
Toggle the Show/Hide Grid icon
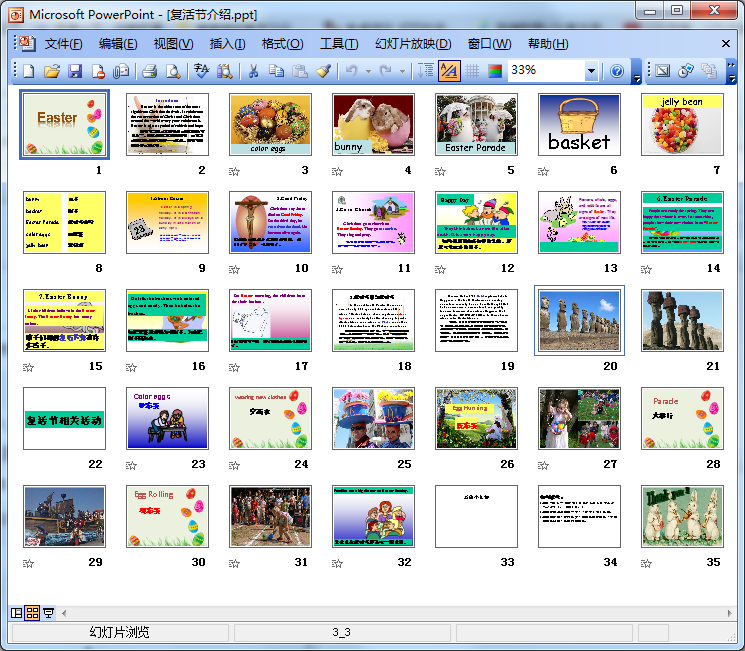(472, 71)
